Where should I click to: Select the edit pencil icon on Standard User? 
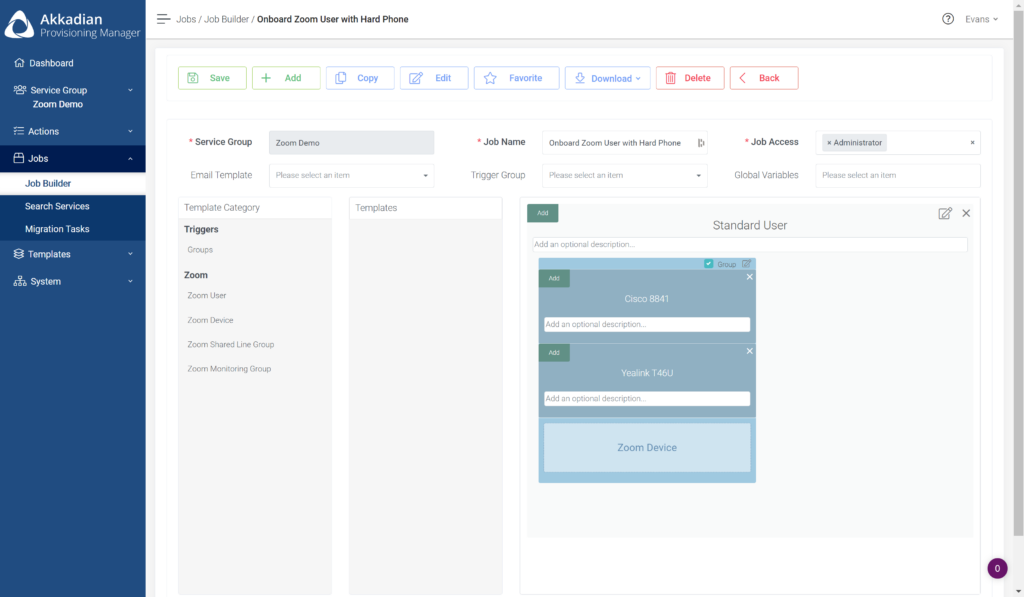pos(944,213)
